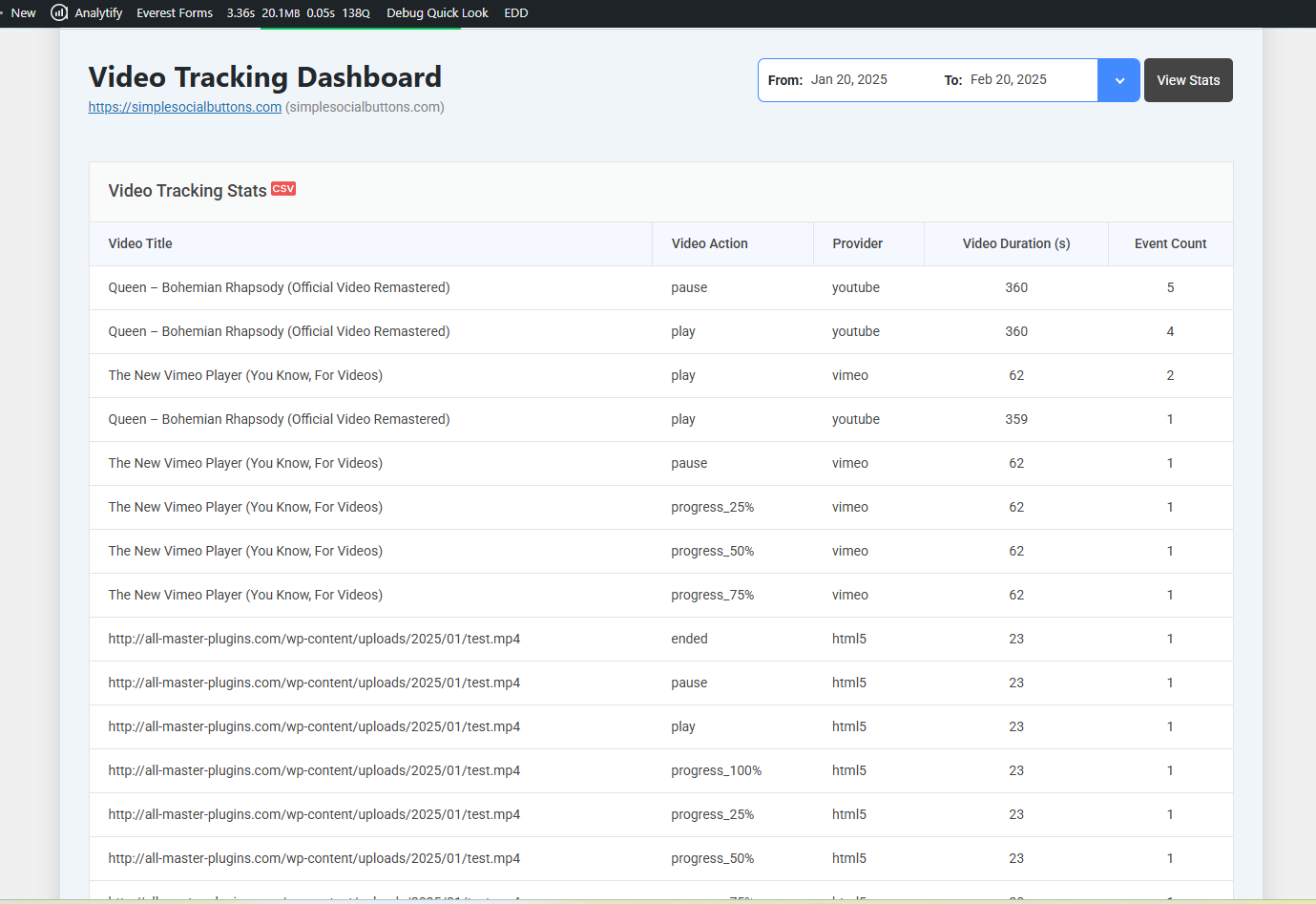Image resolution: width=1316 pixels, height=904 pixels.
Task: Open Everest Forms admin bar menu
Action: pyautogui.click(x=175, y=13)
